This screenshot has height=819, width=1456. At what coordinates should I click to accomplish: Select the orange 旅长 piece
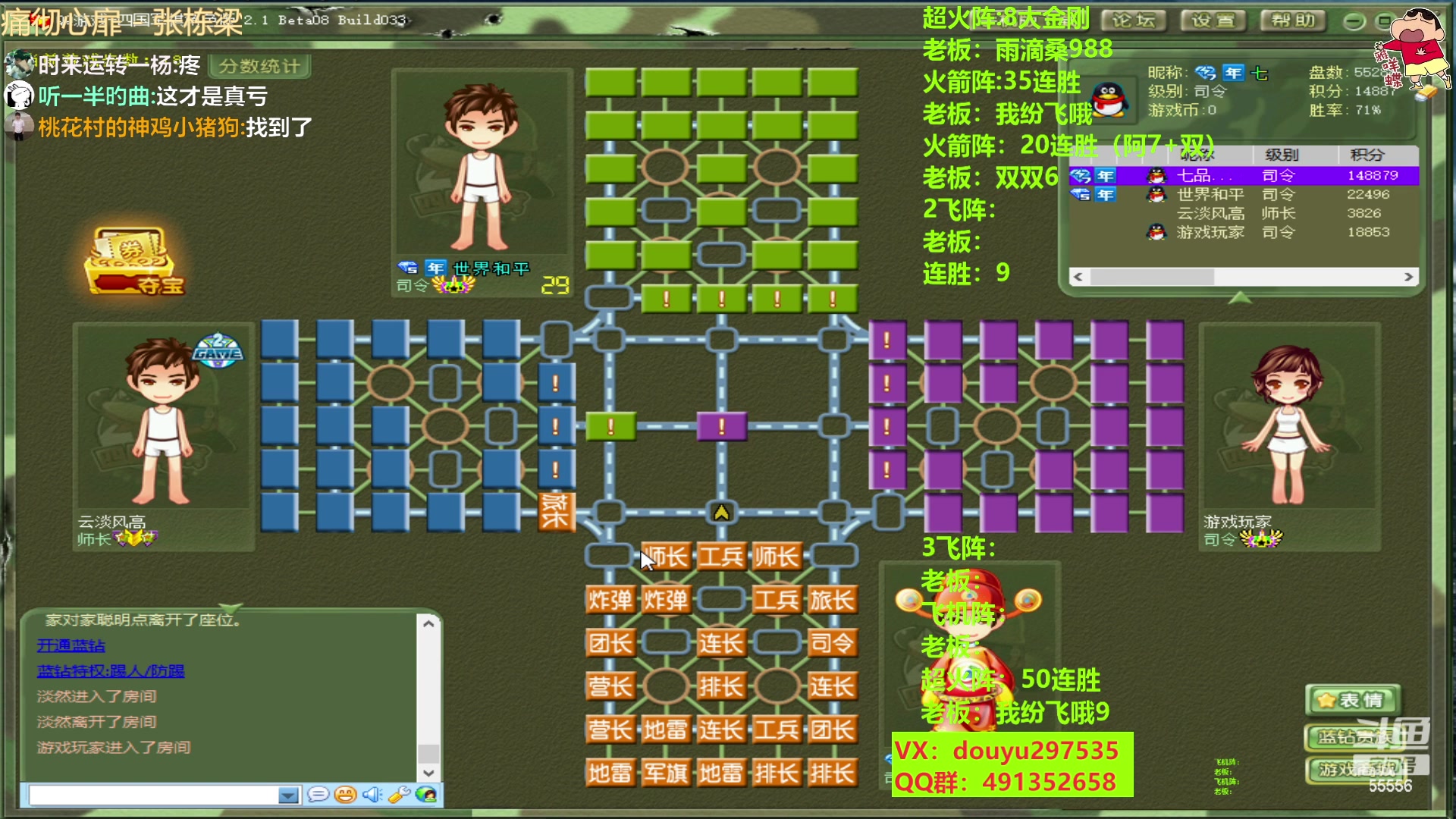coord(832,600)
